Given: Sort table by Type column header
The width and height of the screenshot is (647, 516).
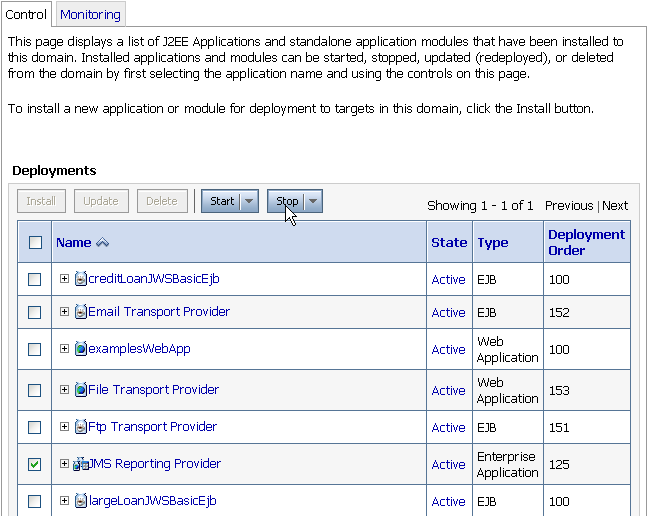Looking at the screenshot, I should click(x=493, y=243).
